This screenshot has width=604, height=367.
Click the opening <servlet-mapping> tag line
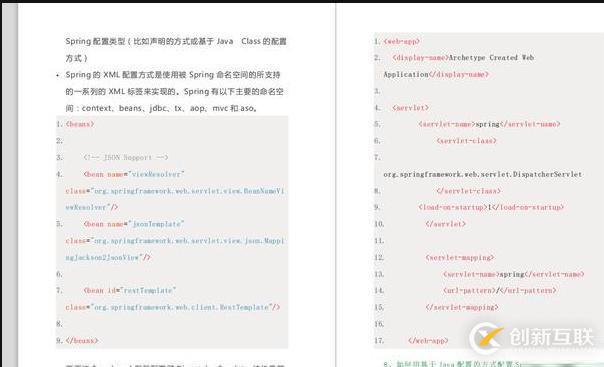460,257
